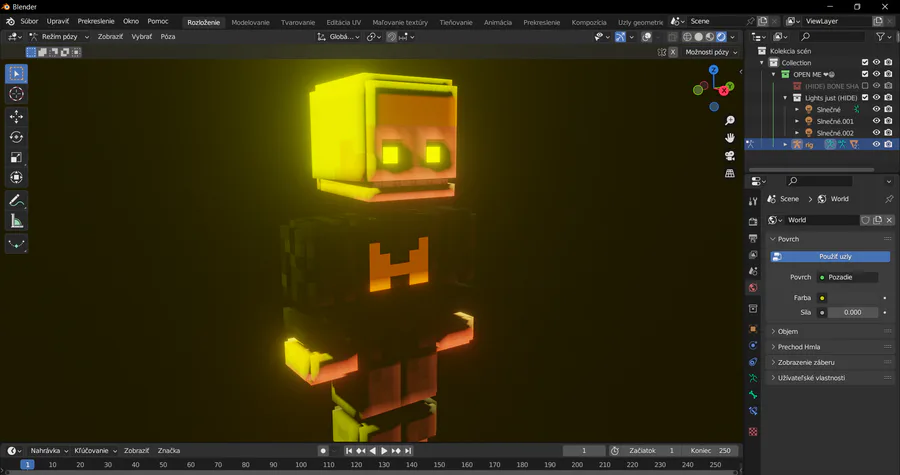The image size is (900, 475).
Task: Open the Póza header menu
Action: 168,37
